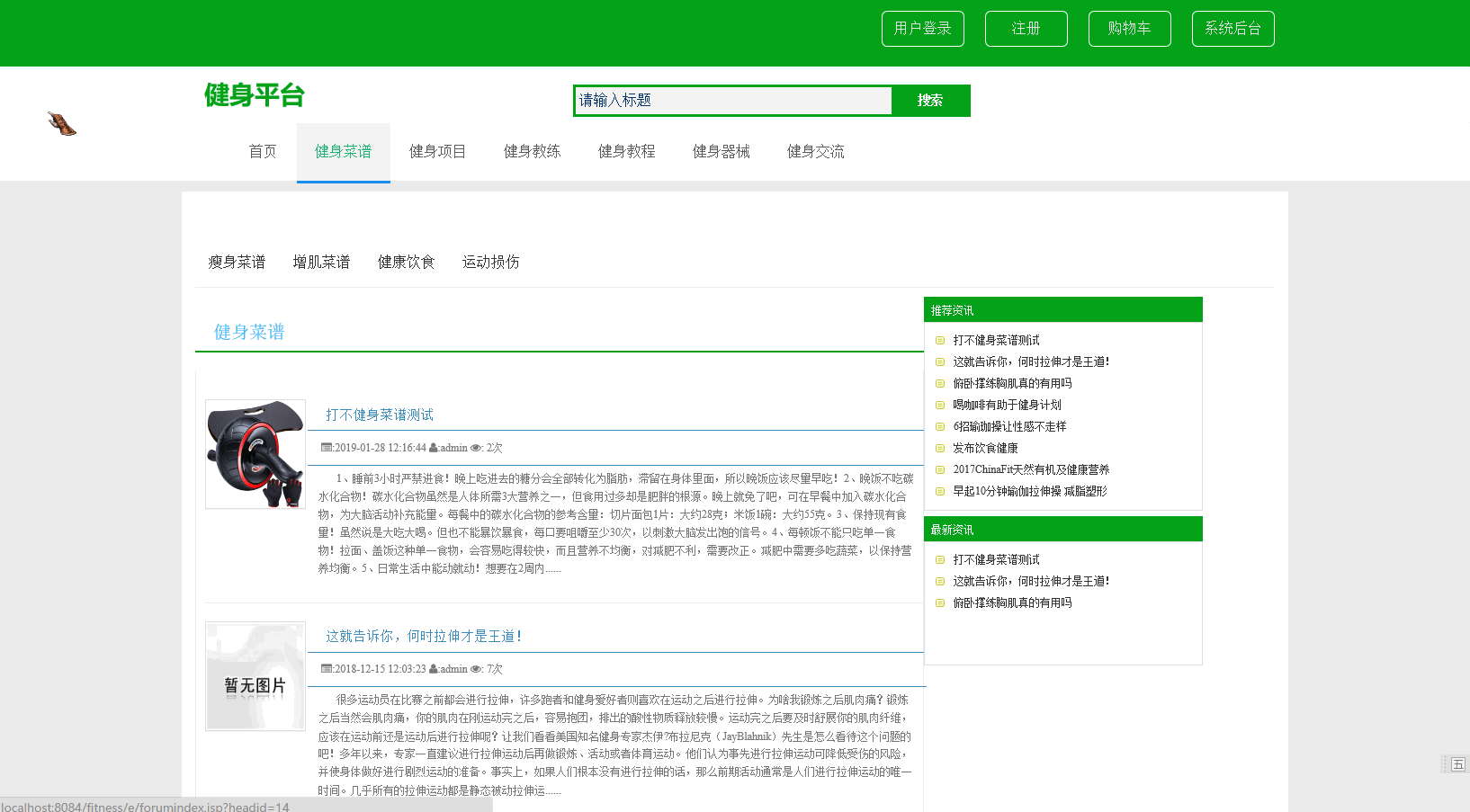The image size is (1470, 812).
Task: Click the shoe image at left
Action: point(62,124)
